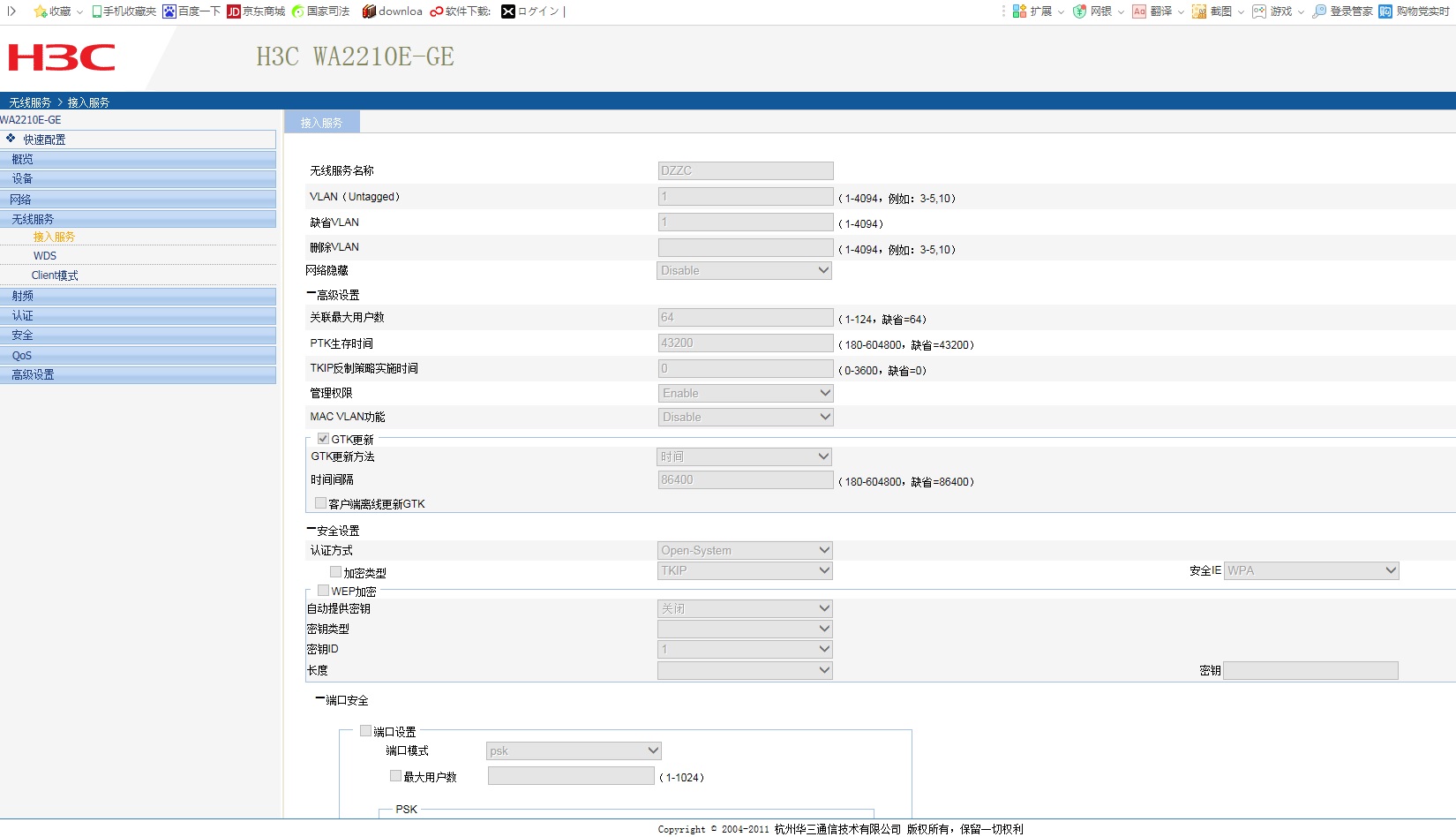Tick the 最大用户数 checkbox
This screenshot has width=1456, height=837.
[395, 776]
